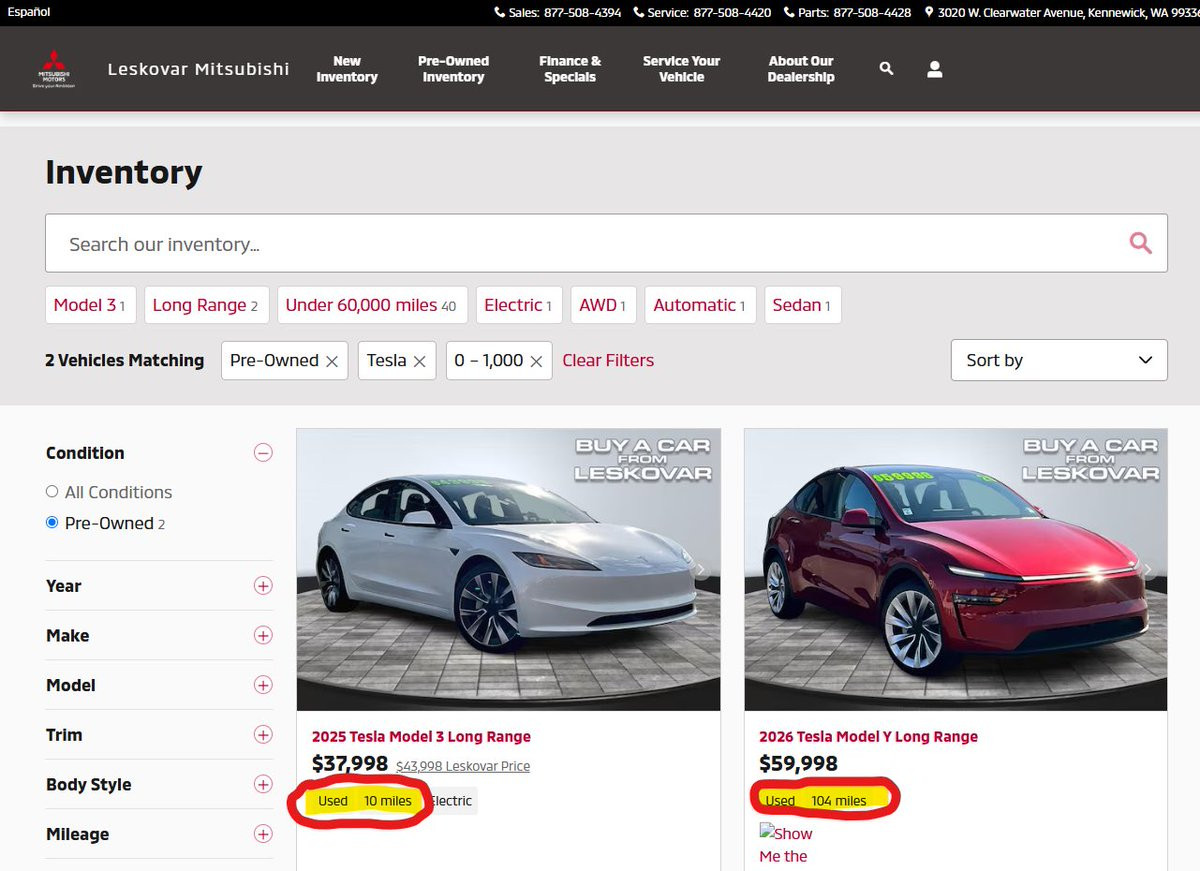Switch the site language to Español
The width and height of the screenshot is (1200, 871).
tap(28, 12)
